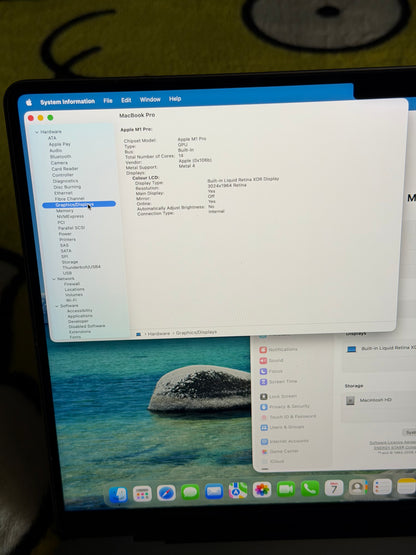Select PCI in the Hardware list
Screen dimensions: 416x555
[x=61, y=222]
